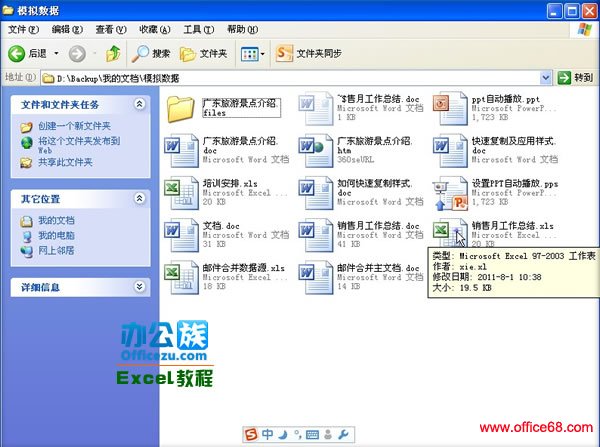Viewport: 600px width, 447px height.
Task: Open the Search (搜索) toolbar button
Action: (150, 54)
